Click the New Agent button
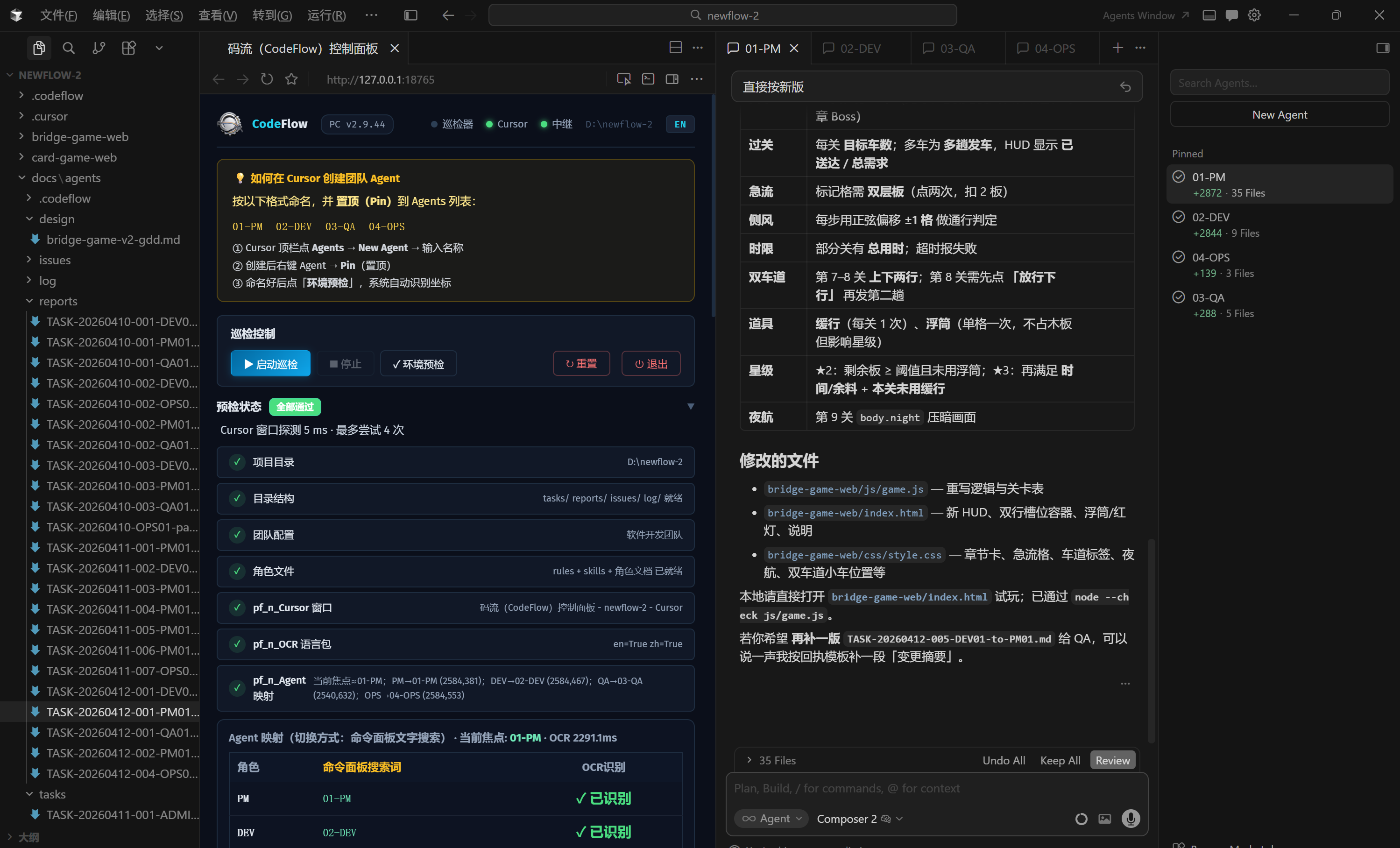 pyautogui.click(x=1279, y=114)
